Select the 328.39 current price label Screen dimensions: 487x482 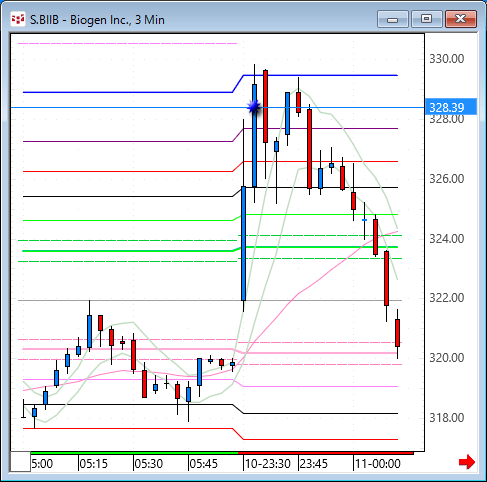pyautogui.click(x=451, y=107)
